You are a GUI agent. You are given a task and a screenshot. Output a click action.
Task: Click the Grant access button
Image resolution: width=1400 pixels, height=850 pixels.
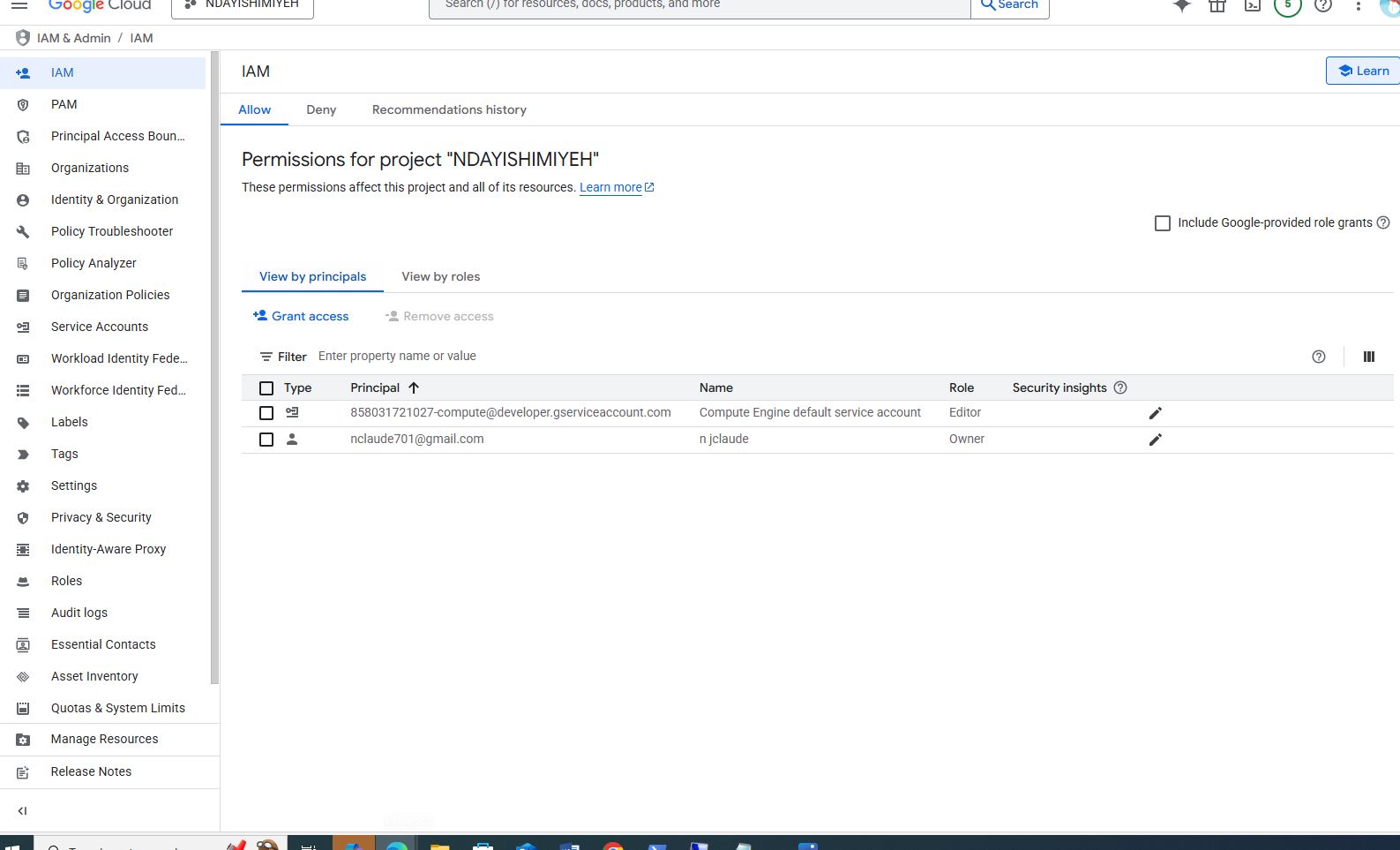click(x=301, y=316)
